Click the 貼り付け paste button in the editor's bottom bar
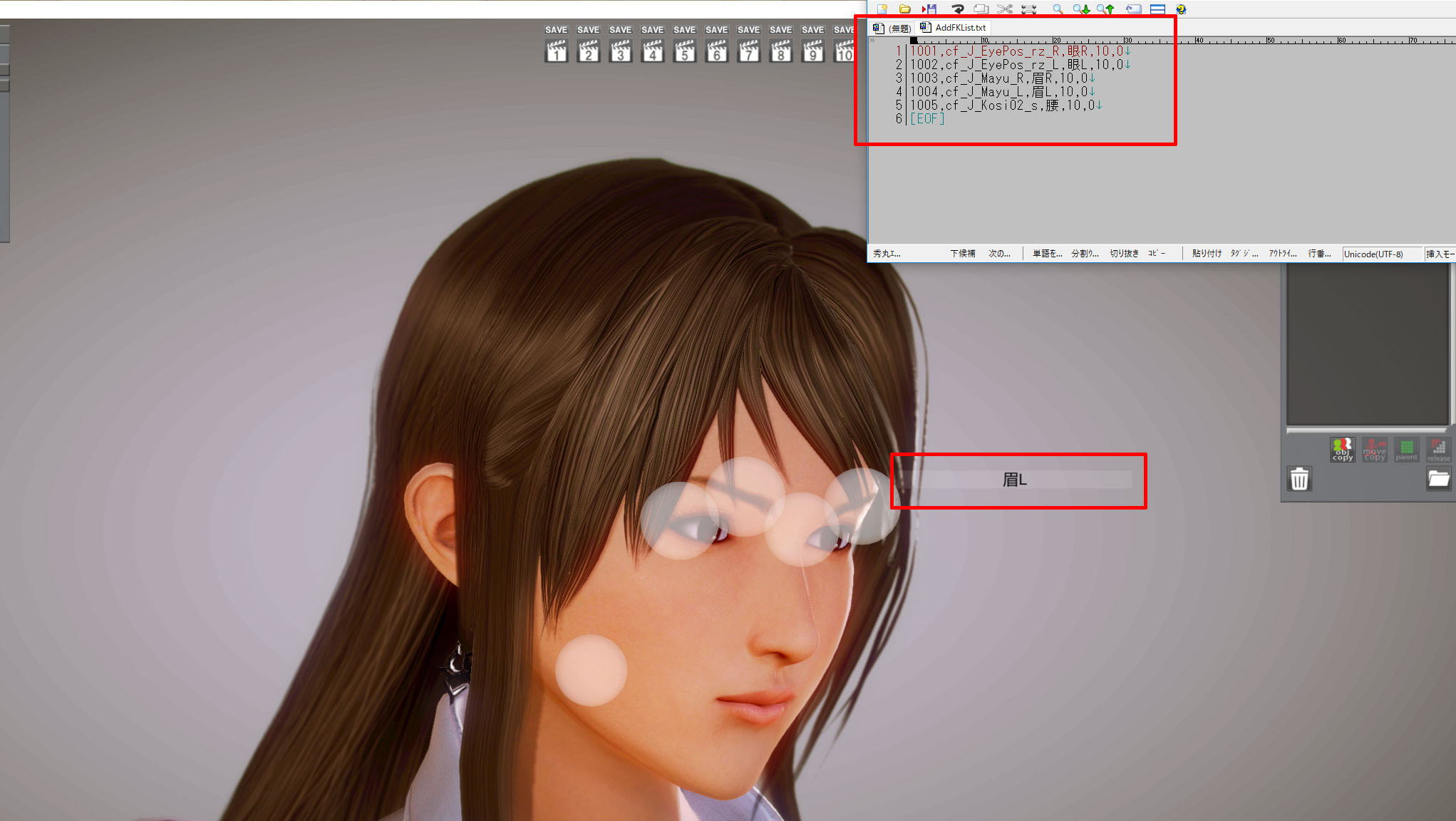Screen dimensions: 1456x821 1207,254
